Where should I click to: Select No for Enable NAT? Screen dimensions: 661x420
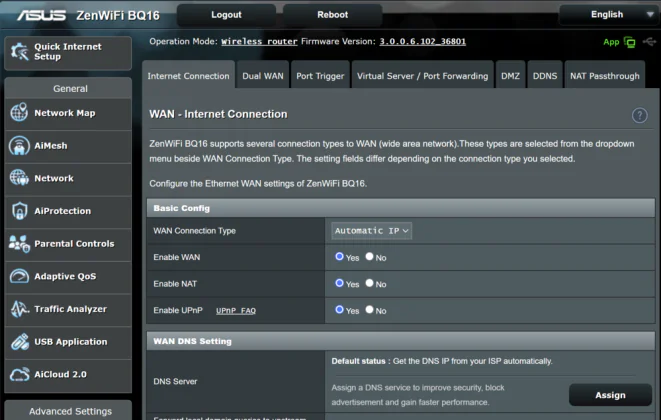(369, 283)
